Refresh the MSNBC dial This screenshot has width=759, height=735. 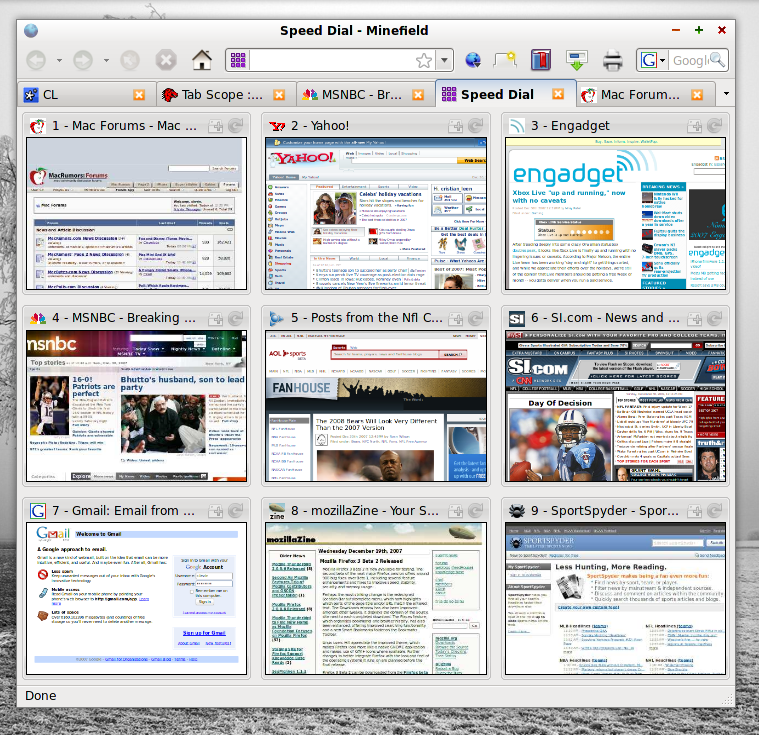pos(236,318)
